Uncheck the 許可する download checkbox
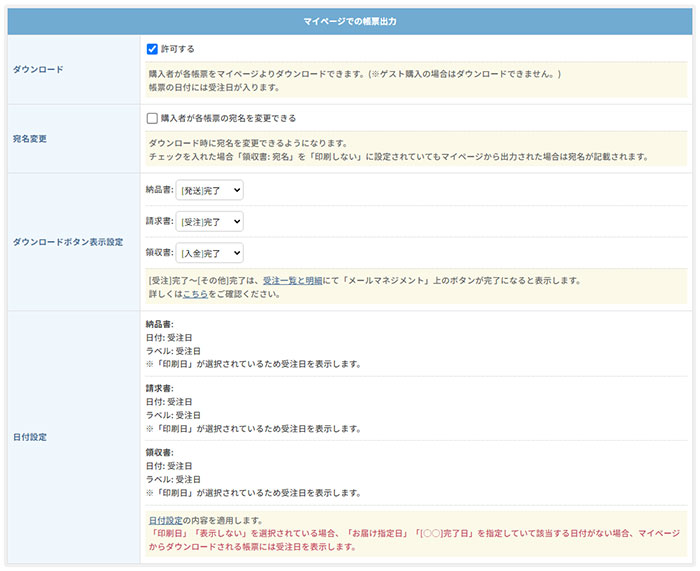 pyautogui.click(x=152, y=49)
